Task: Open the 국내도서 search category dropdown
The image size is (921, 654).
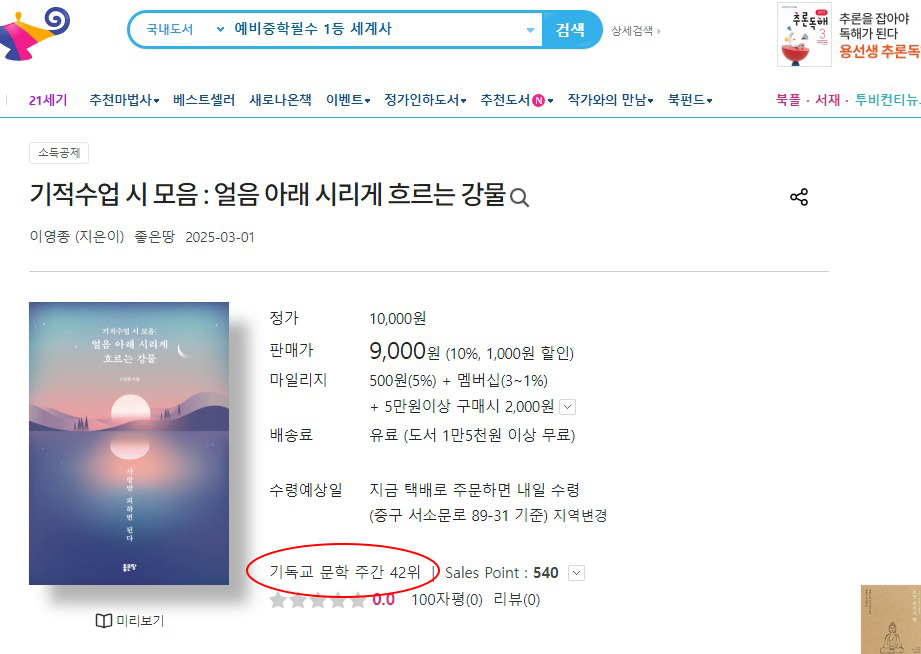Action: (184, 29)
